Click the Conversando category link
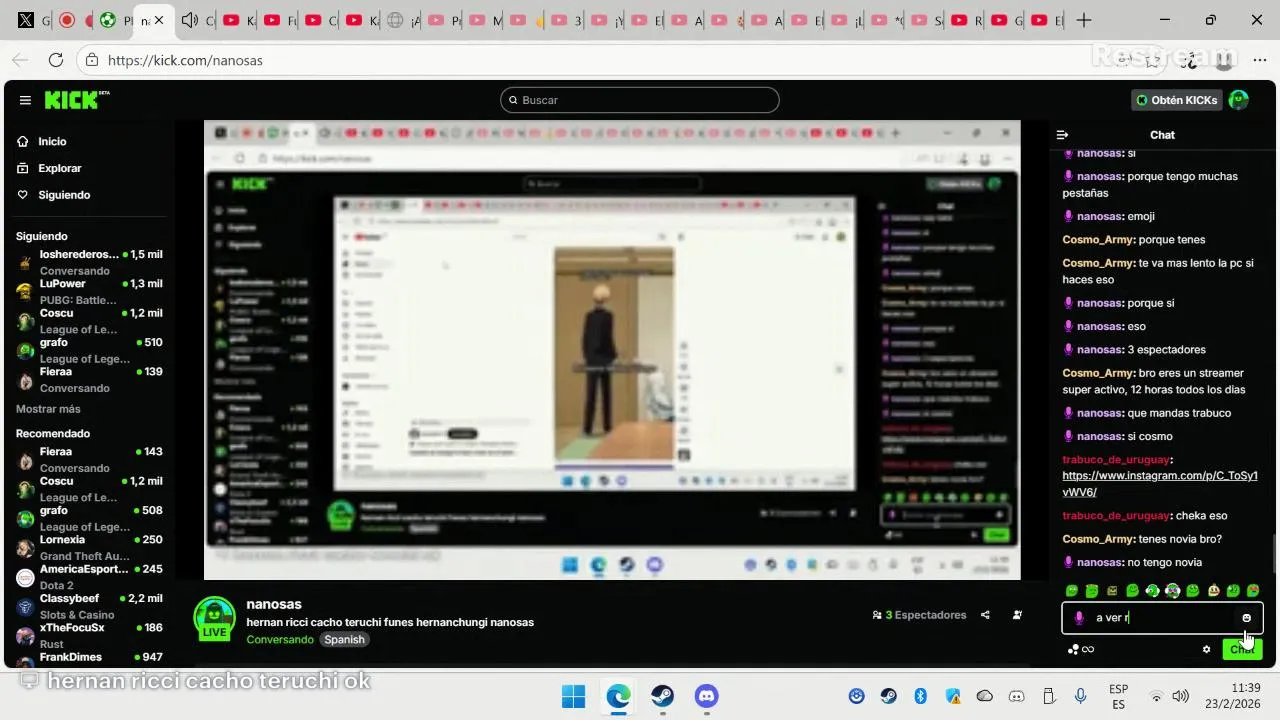 coord(280,639)
